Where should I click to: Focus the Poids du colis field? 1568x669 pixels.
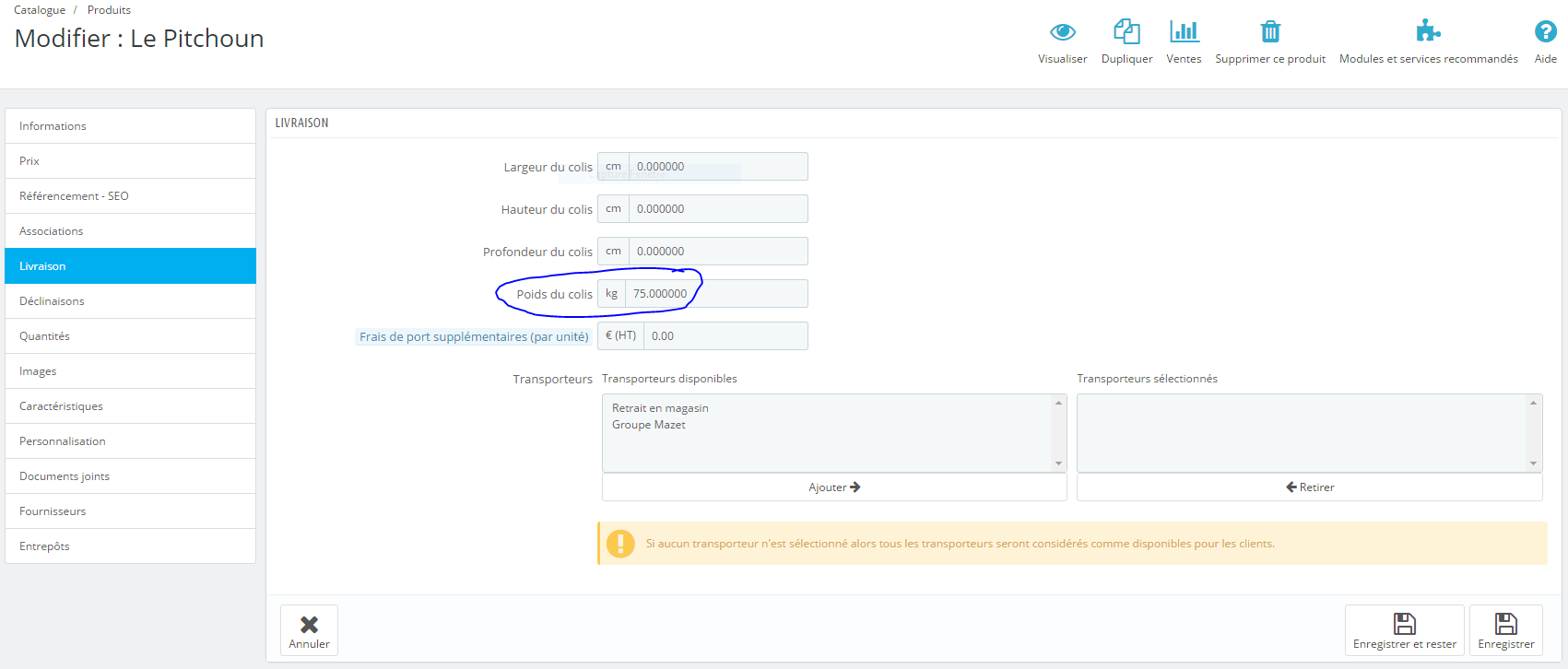pos(716,294)
